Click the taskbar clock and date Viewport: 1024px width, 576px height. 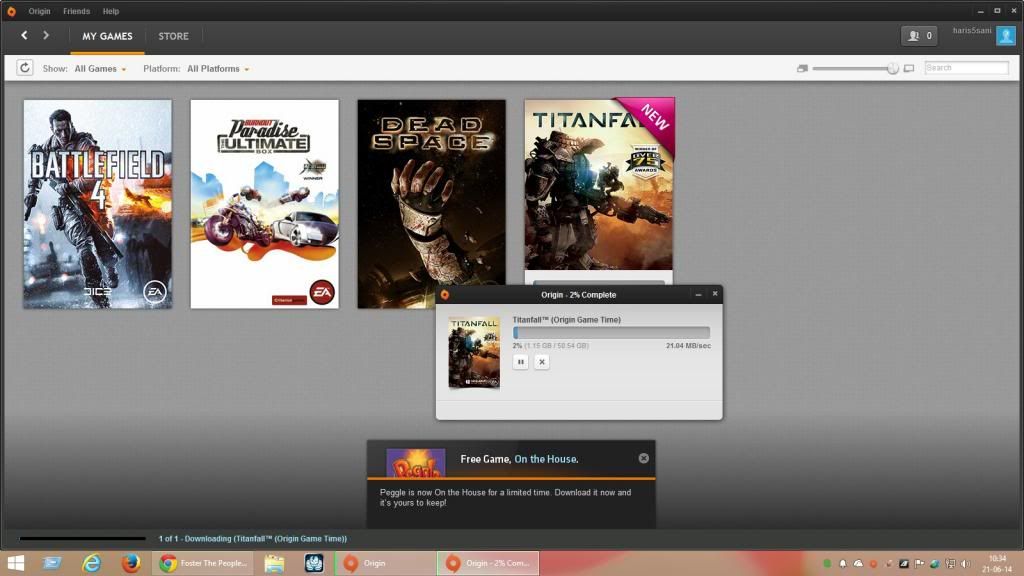[997, 564]
